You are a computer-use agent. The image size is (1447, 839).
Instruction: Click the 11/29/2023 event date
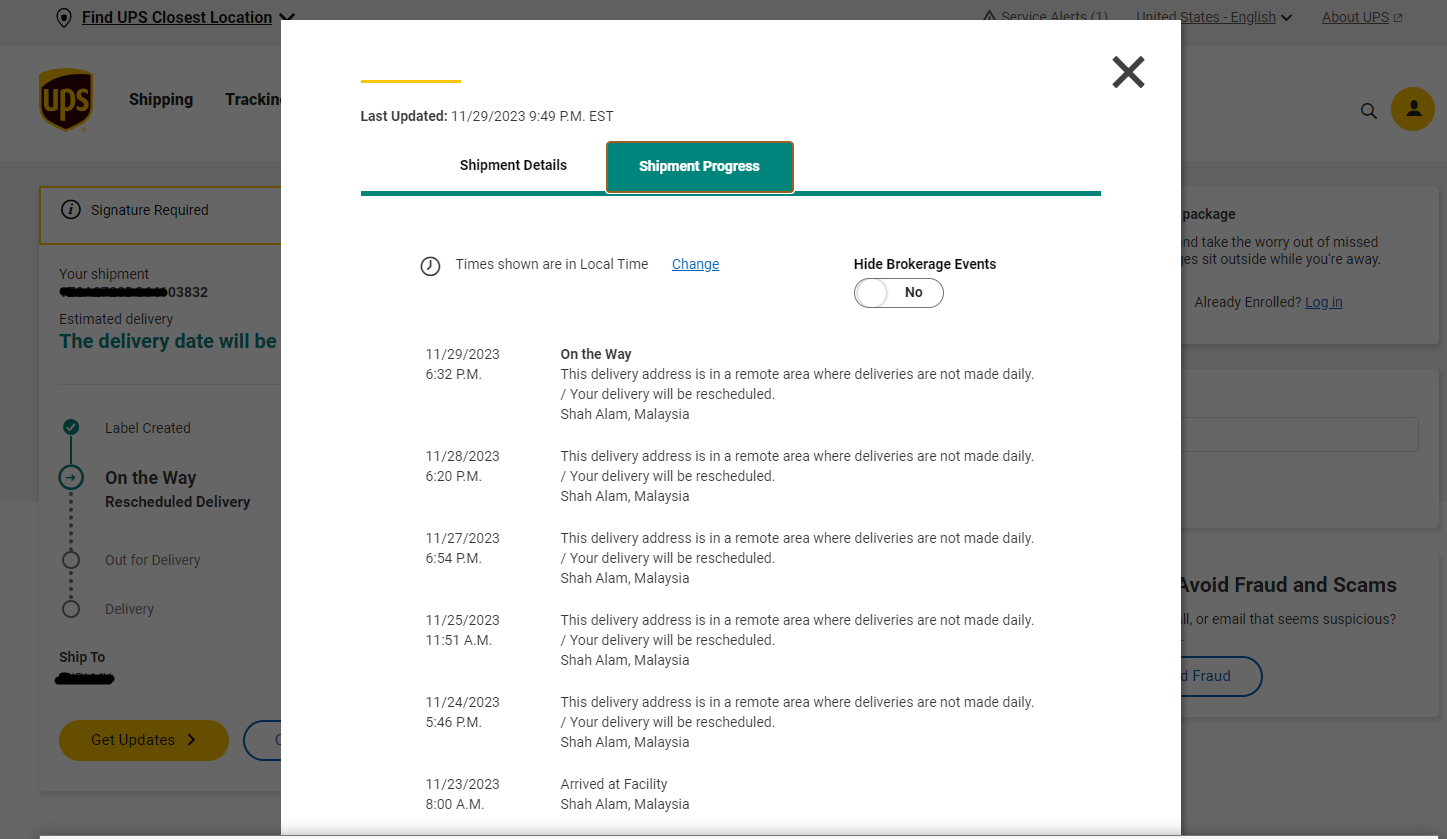(x=462, y=354)
